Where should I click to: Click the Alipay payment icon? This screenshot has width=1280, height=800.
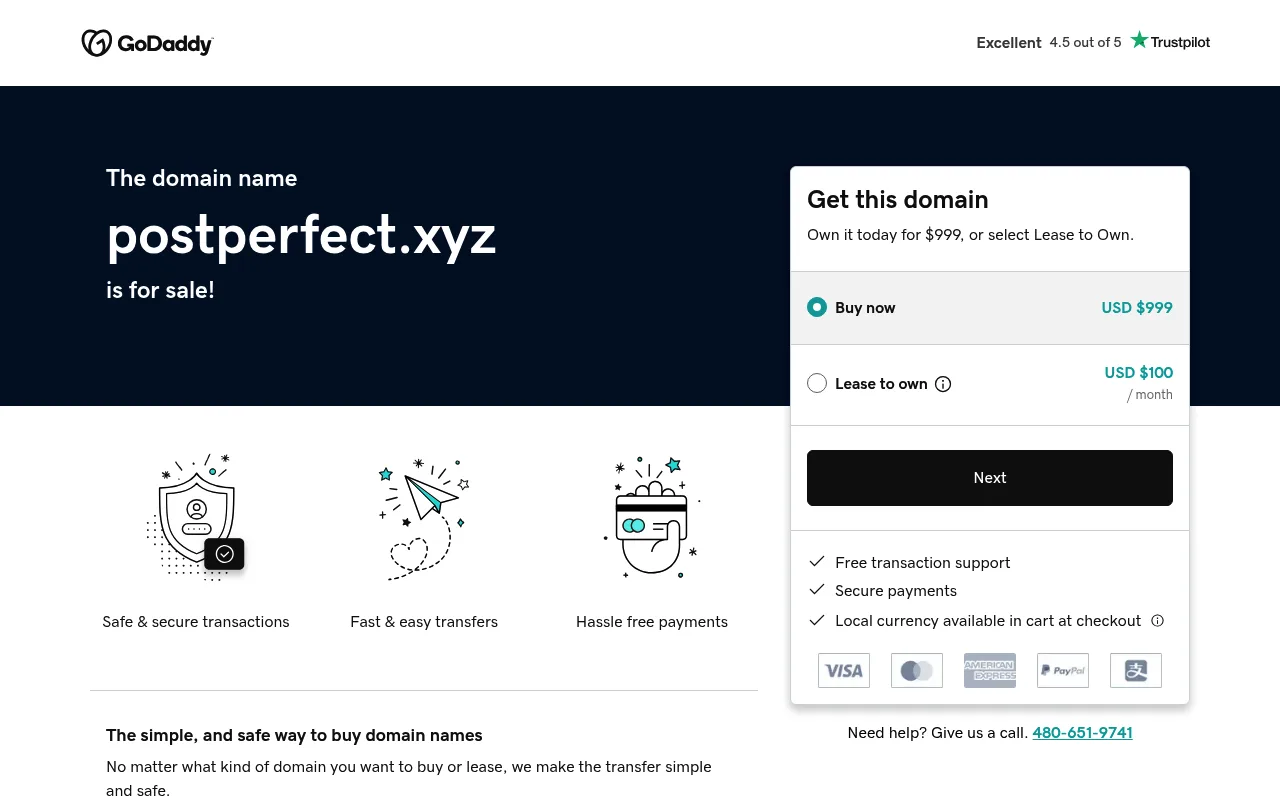coord(1136,670)
